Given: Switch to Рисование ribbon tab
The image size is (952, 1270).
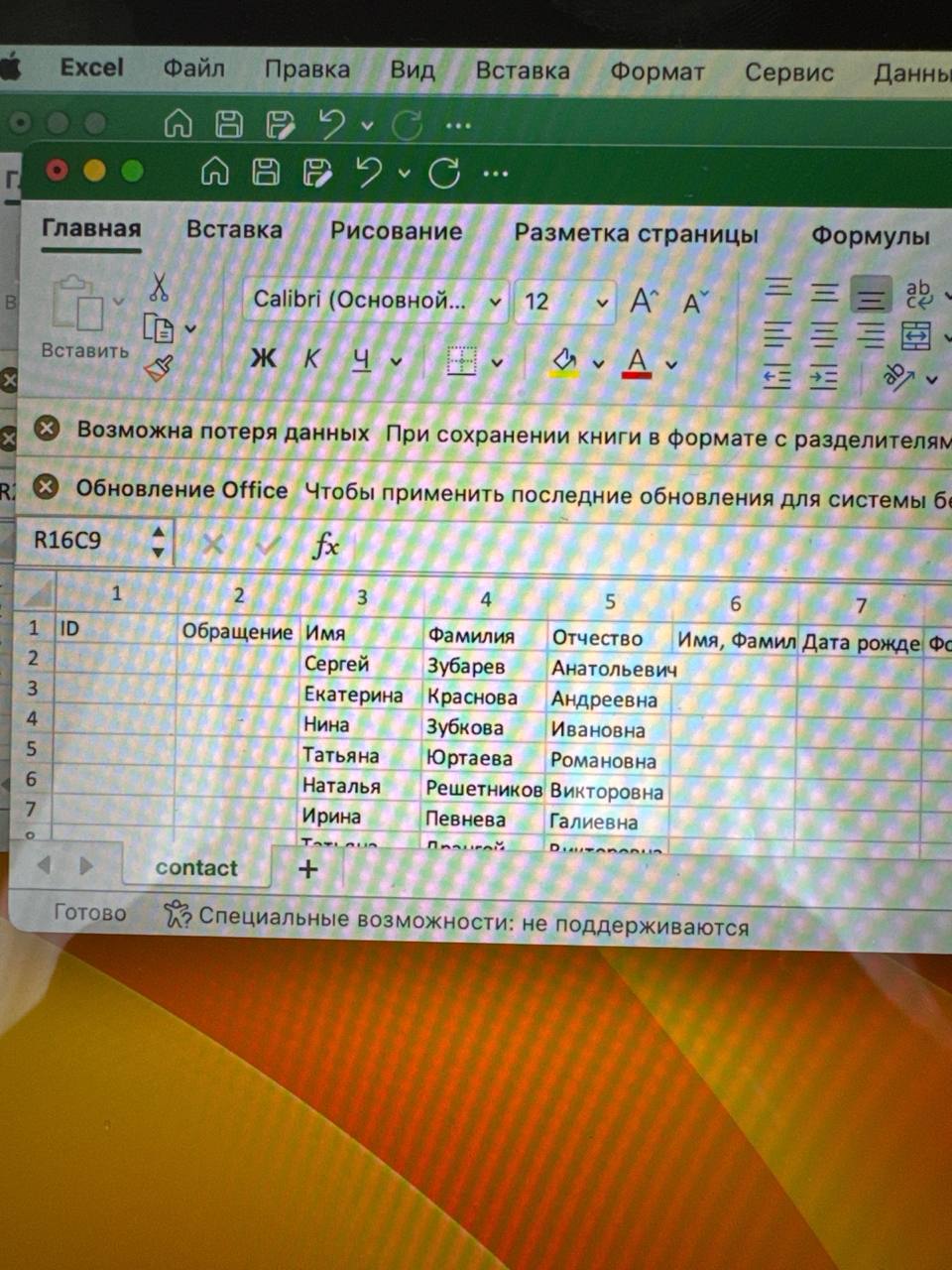Looking at the screenshot, I should click(397, 232).
